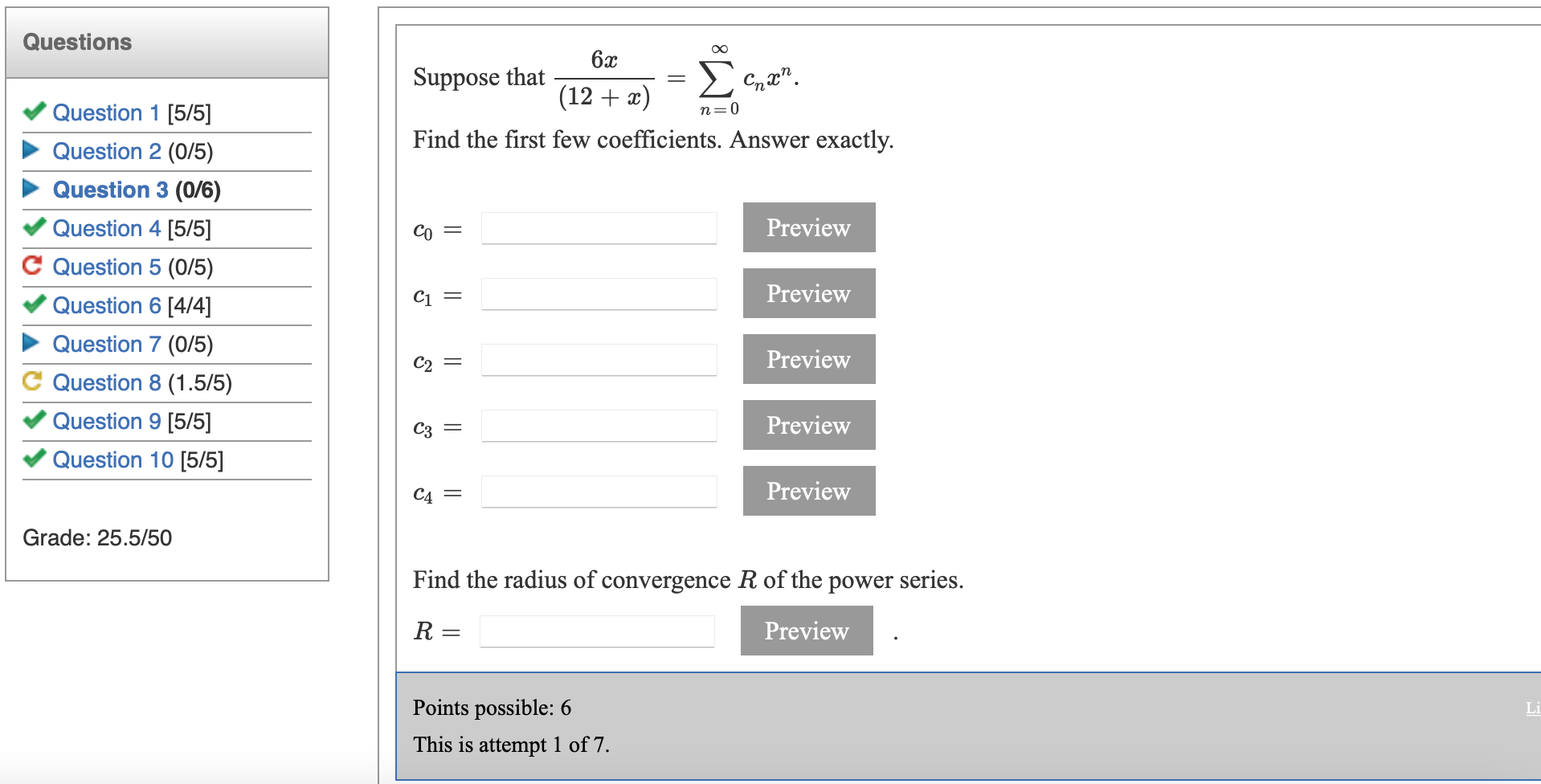The width and height of the screenshot is (1541, 784).
Task: Click the Preview button beside the c0 field
Action: (808, 227)
